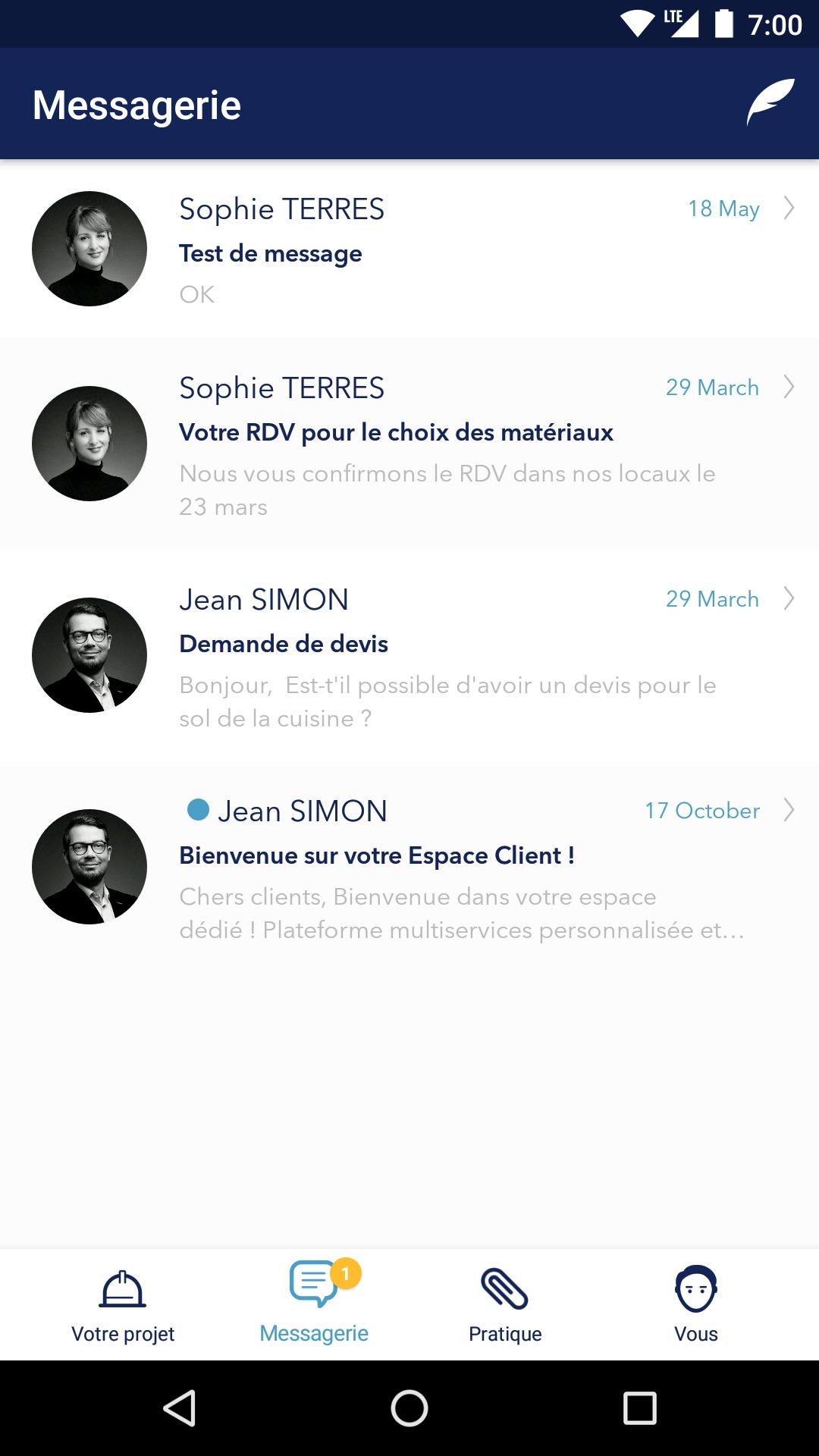Open the Demande de devis conversation
This screenshot has height=1456, width=819.
click(x=409, y=655)
